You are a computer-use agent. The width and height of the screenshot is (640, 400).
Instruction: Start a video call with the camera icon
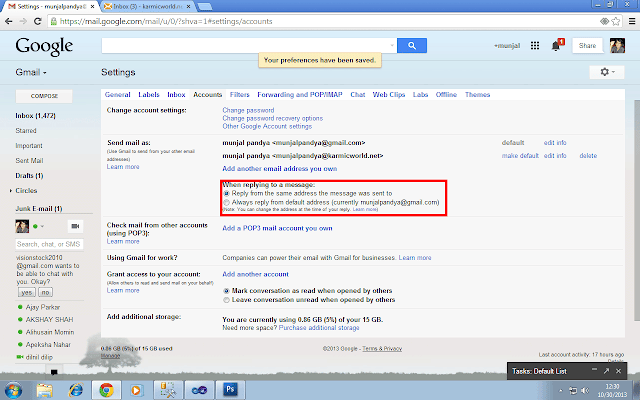click(x=75, y=226)
